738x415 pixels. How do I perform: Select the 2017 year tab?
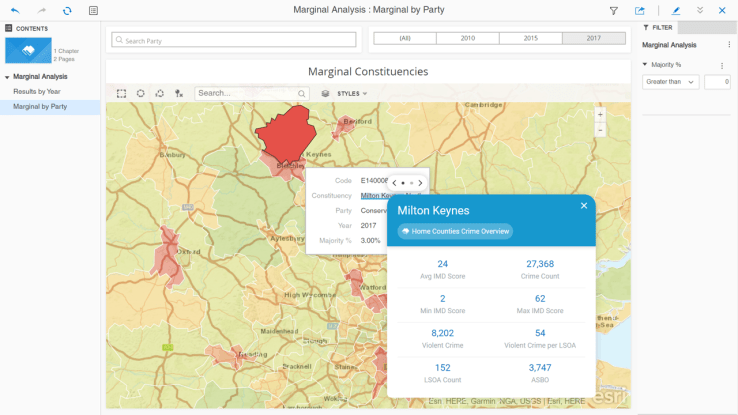(594, 38)
